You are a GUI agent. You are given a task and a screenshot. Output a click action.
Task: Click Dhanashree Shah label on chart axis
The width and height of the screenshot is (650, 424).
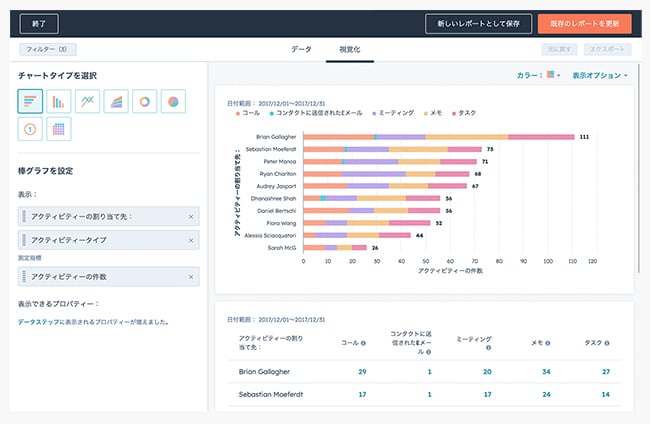273,199
